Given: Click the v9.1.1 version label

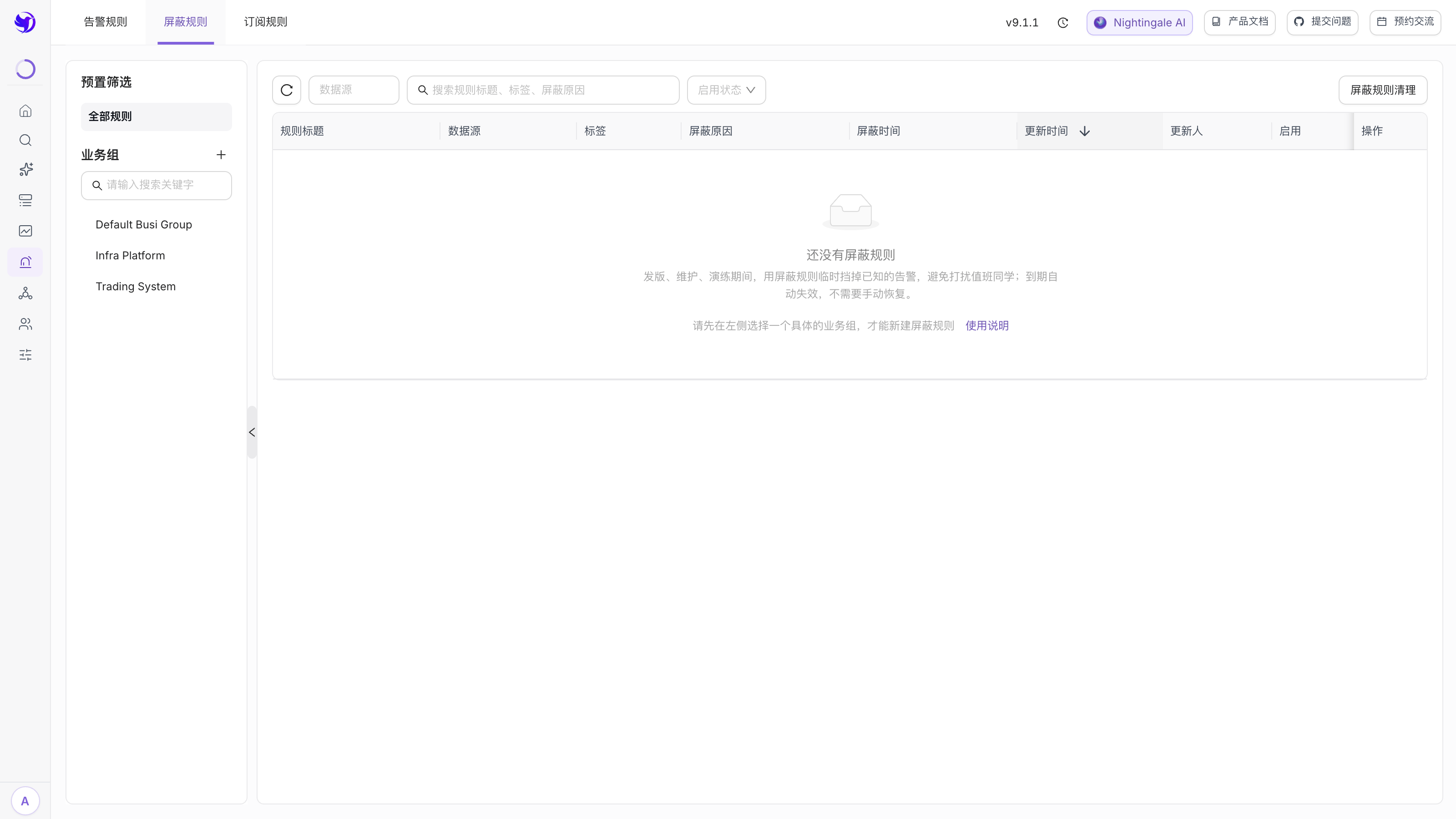Looking at the screenshot, I should click(1022, 23).
